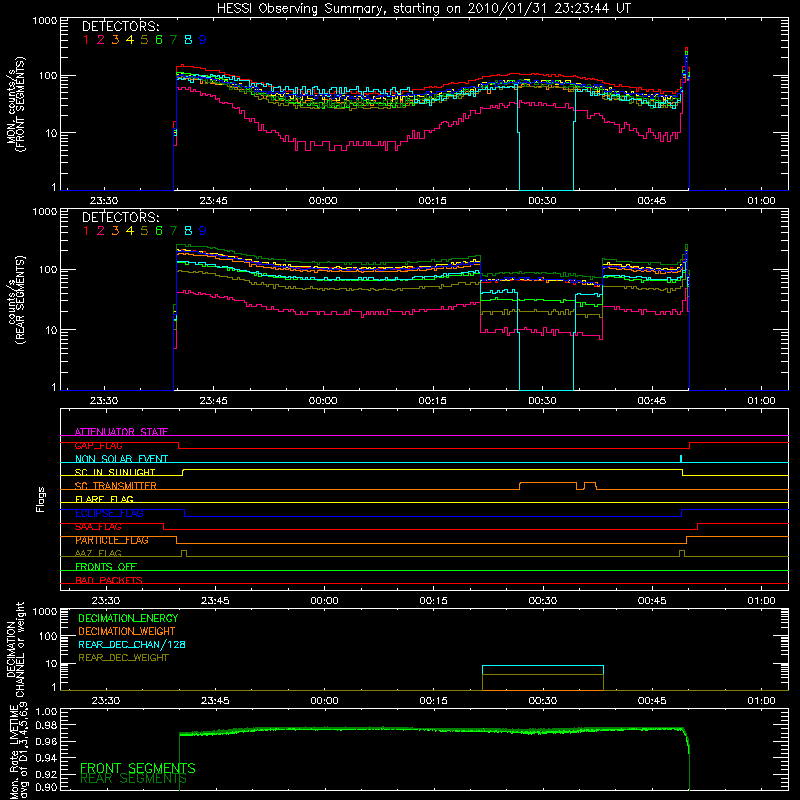Click the DETECTORS: label in the rear segments plot
800x800 pixels.
(120, 218)
